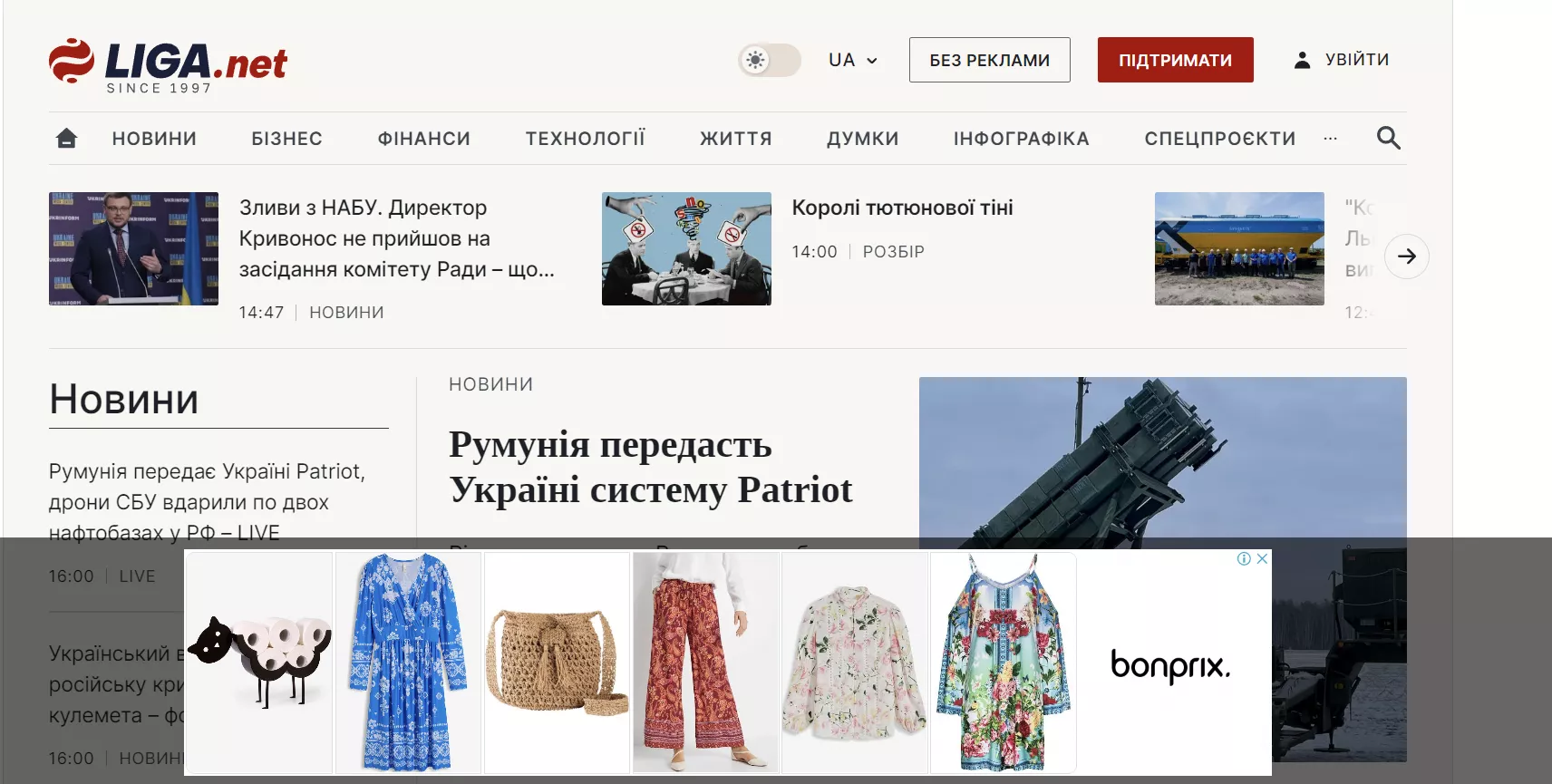Open the ФІНАНСИ menu item
Screen dimensions: 1552x784
click(x=423, y=139)
